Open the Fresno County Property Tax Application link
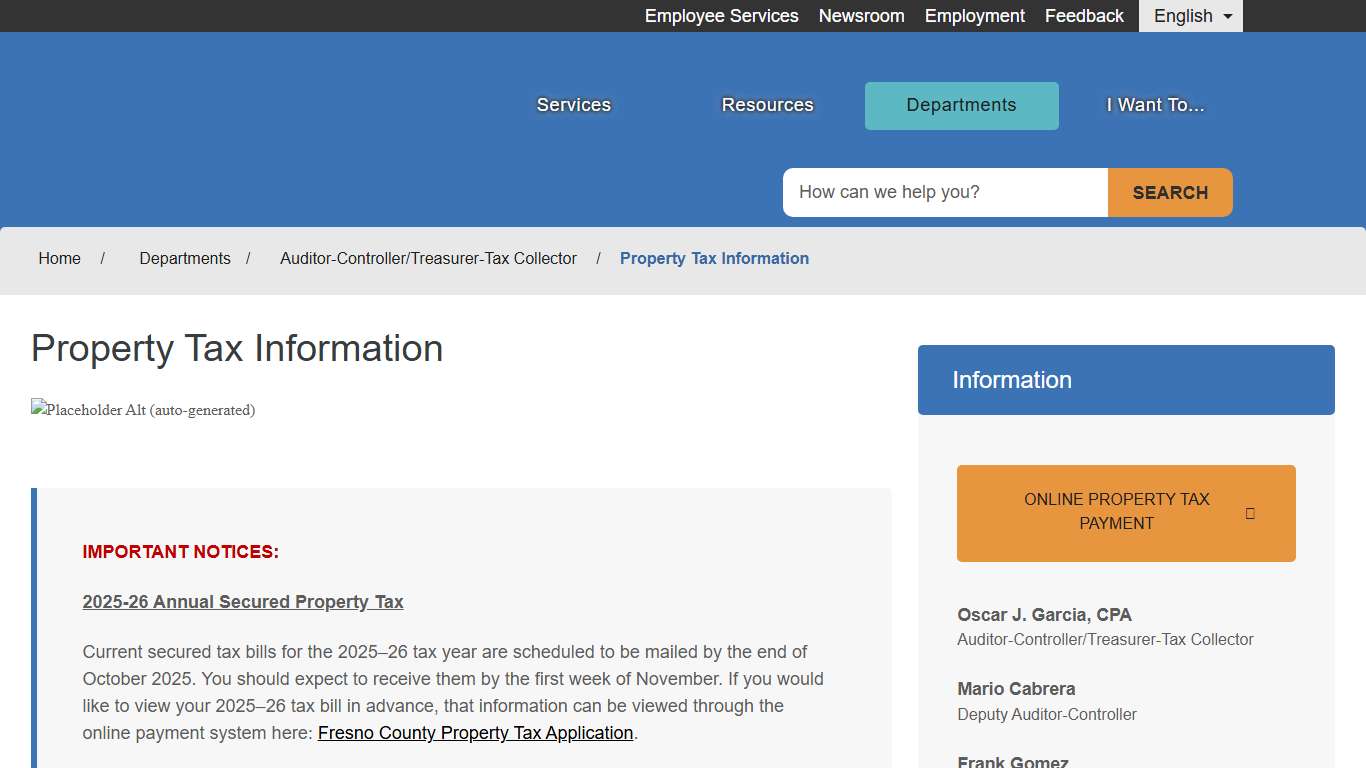This screenshot has height=768, width=1366. click(475, 732)
